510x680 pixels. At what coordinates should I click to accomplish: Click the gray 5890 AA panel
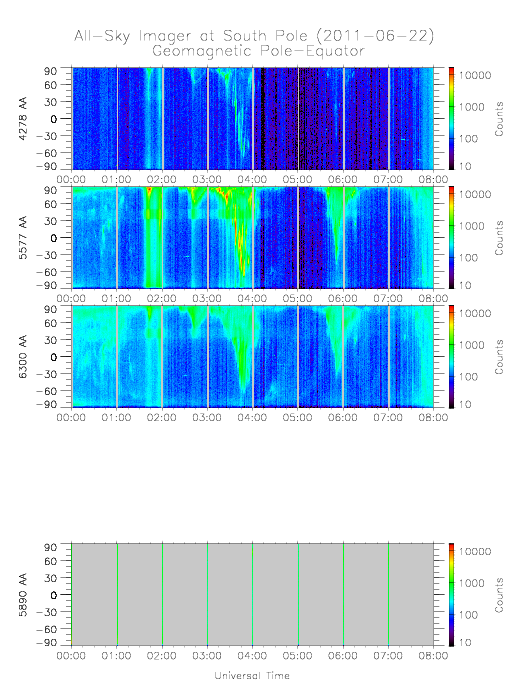click(x=253, y=595)
